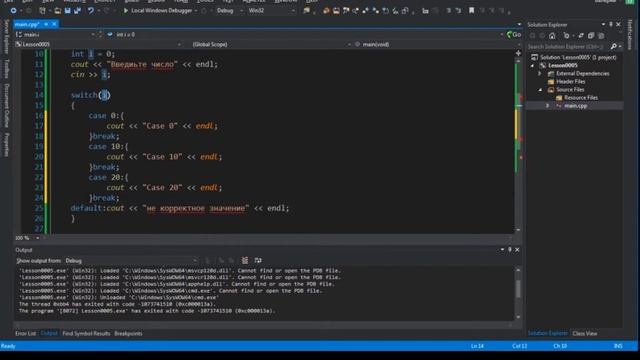The width and height of the screenshot is (640, 360).
Task: Click the Save All icon
Action: (77, 11)
